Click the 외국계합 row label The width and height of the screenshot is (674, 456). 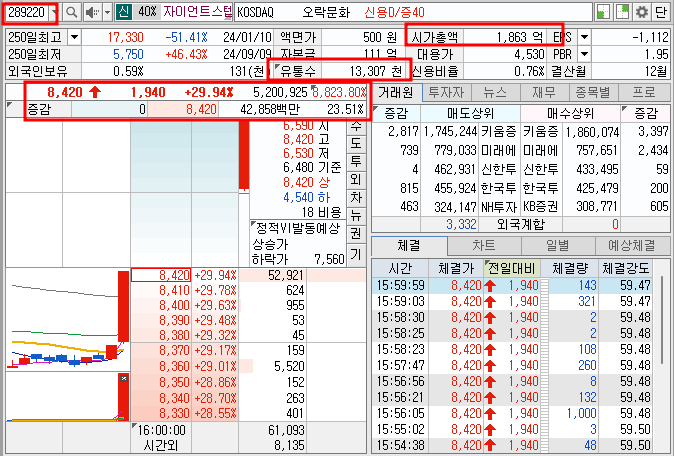point(521,224)
